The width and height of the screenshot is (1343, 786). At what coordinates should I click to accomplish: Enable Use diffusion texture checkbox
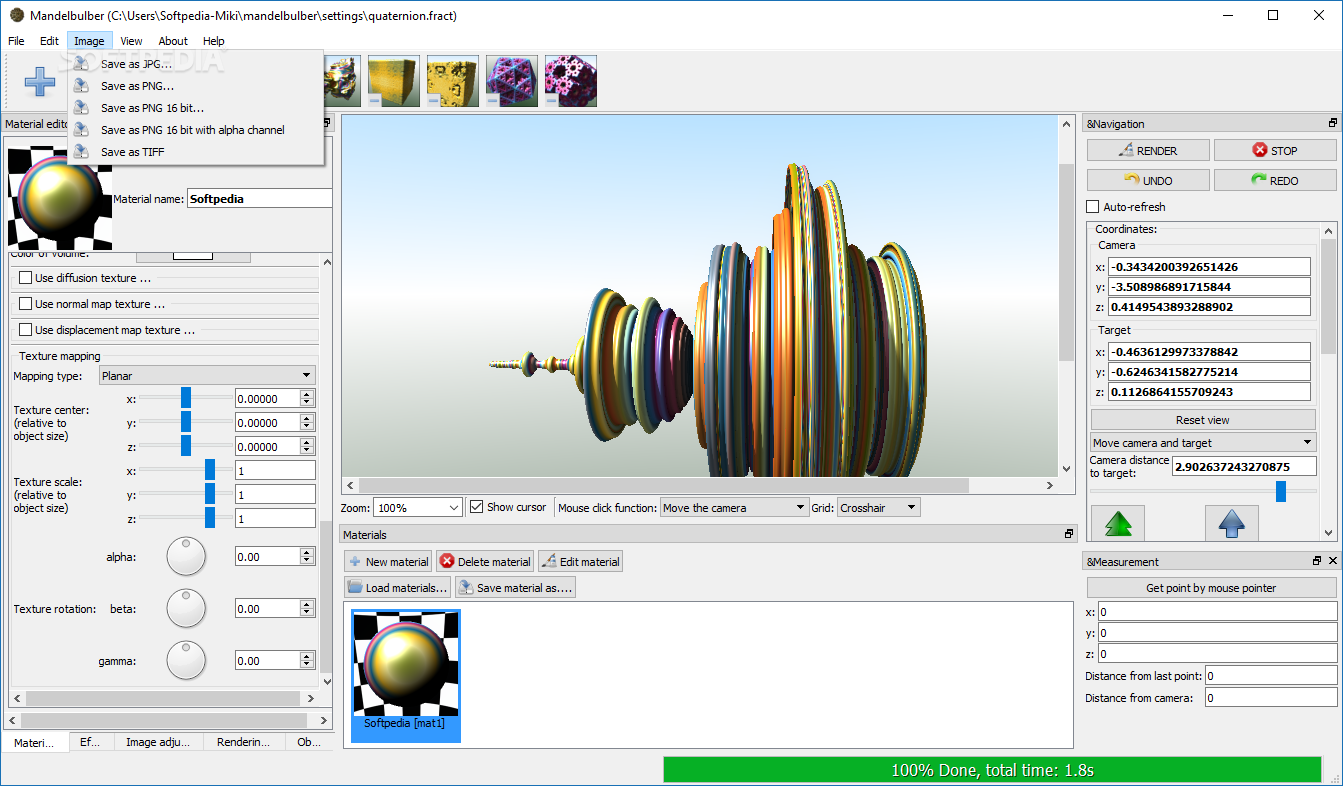[x=26, y=278]
